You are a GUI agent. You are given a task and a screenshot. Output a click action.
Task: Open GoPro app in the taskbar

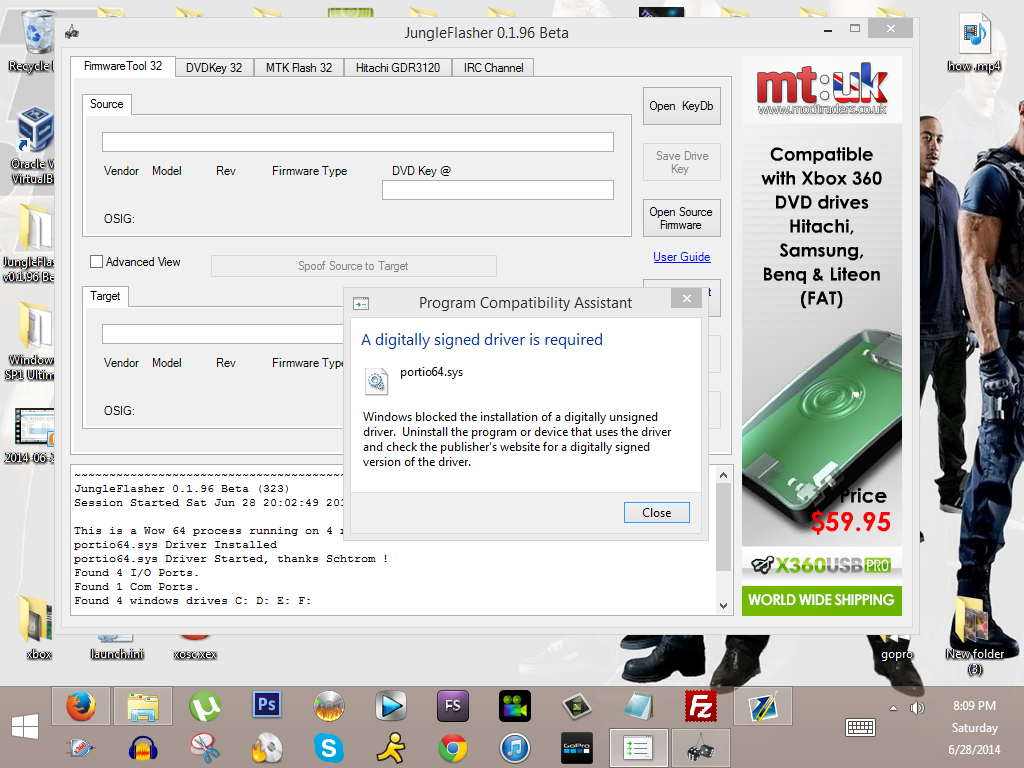tap(577, 748)
